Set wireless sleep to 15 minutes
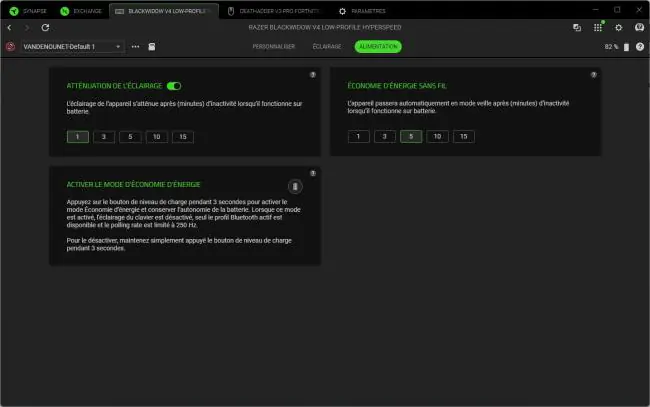650x407 pixels. point(464,136)
